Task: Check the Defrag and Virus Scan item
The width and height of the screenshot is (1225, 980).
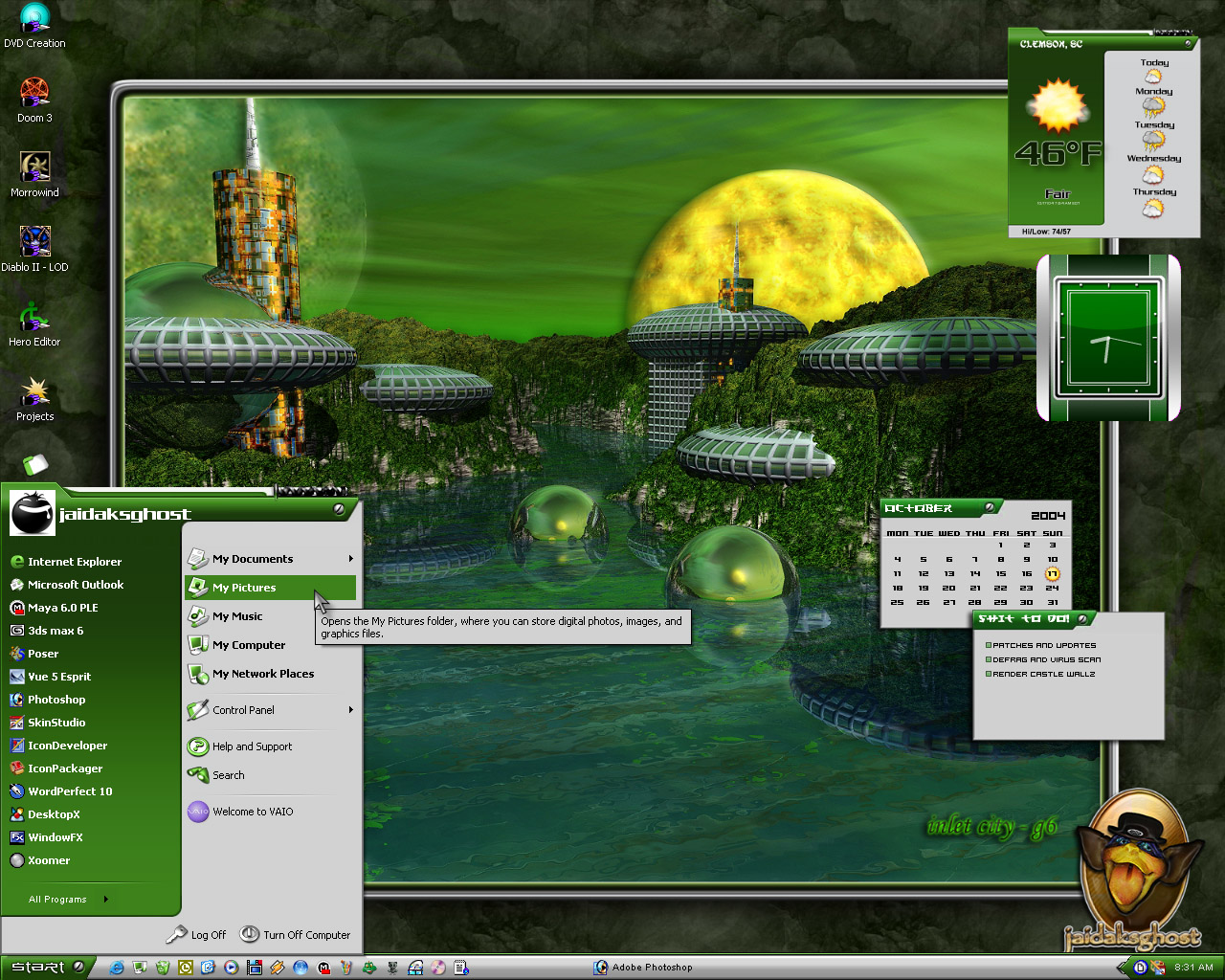Action: [x=989, y=659]
